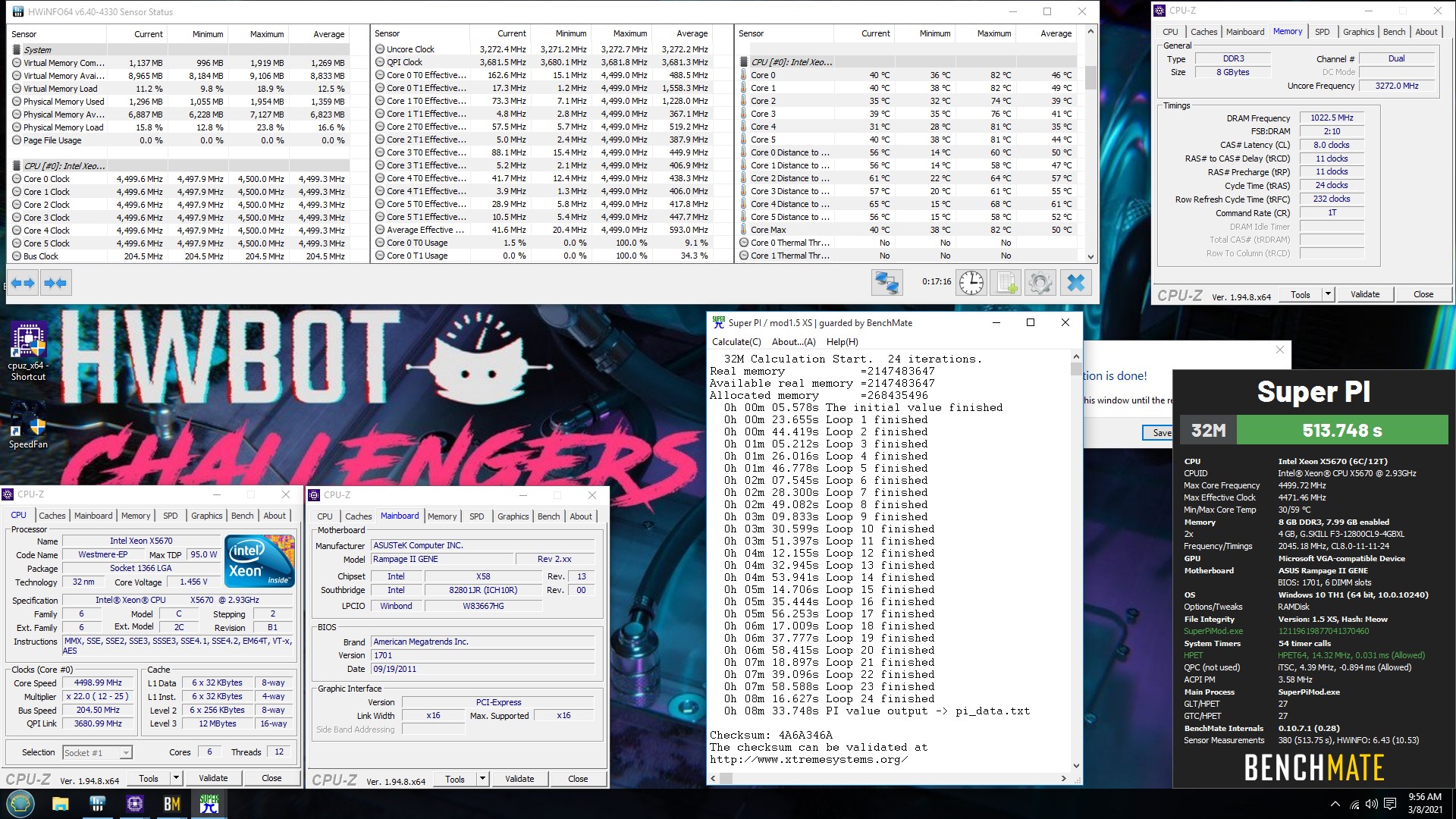Click Close in bottom-left CPU-Z CPU window
The image size is (1456, 819).
271,778
